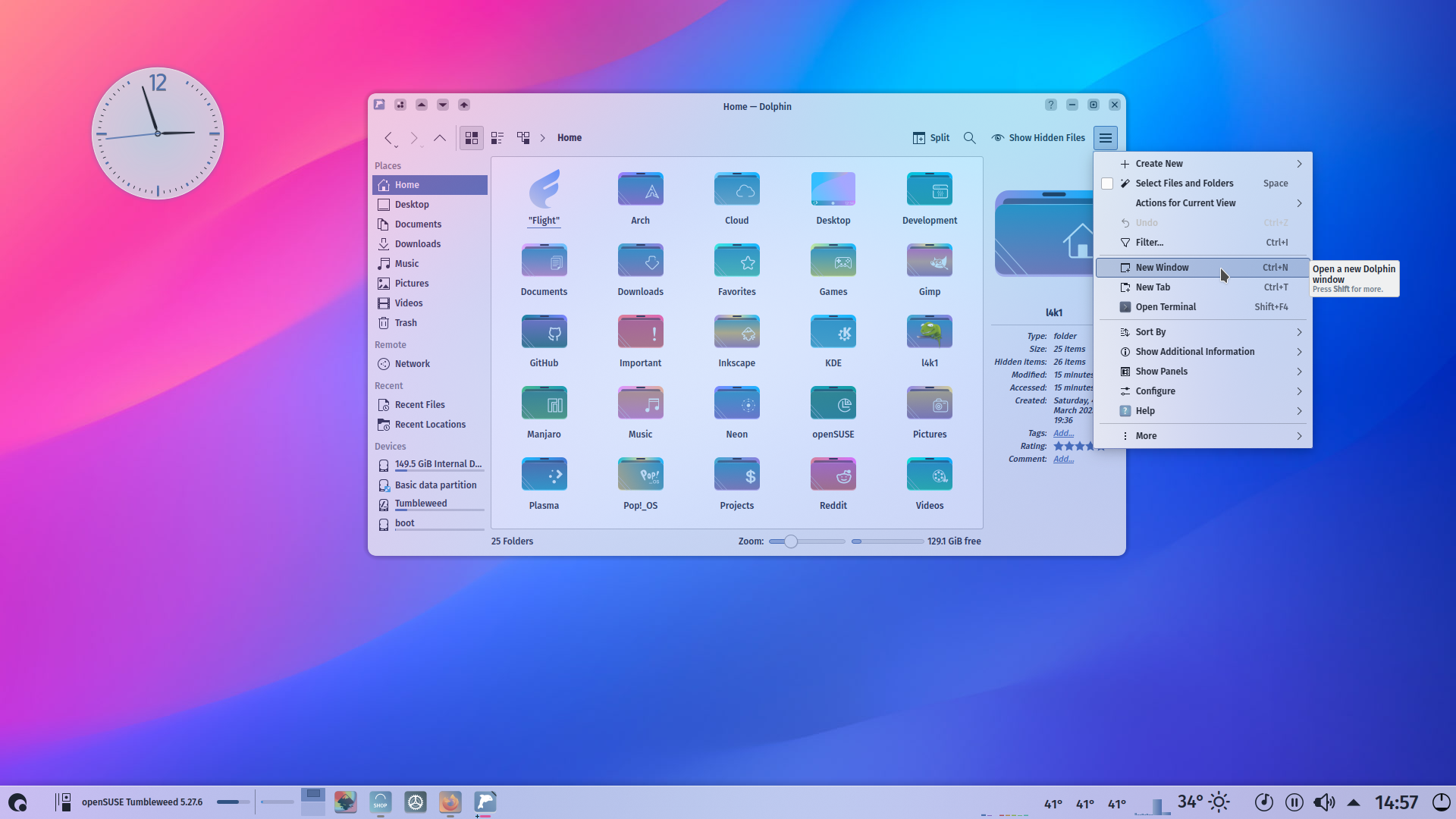Viewport: 1456px width, 819px height.
Task: Go to Downloads in Places
Action: tap(430, 244)
